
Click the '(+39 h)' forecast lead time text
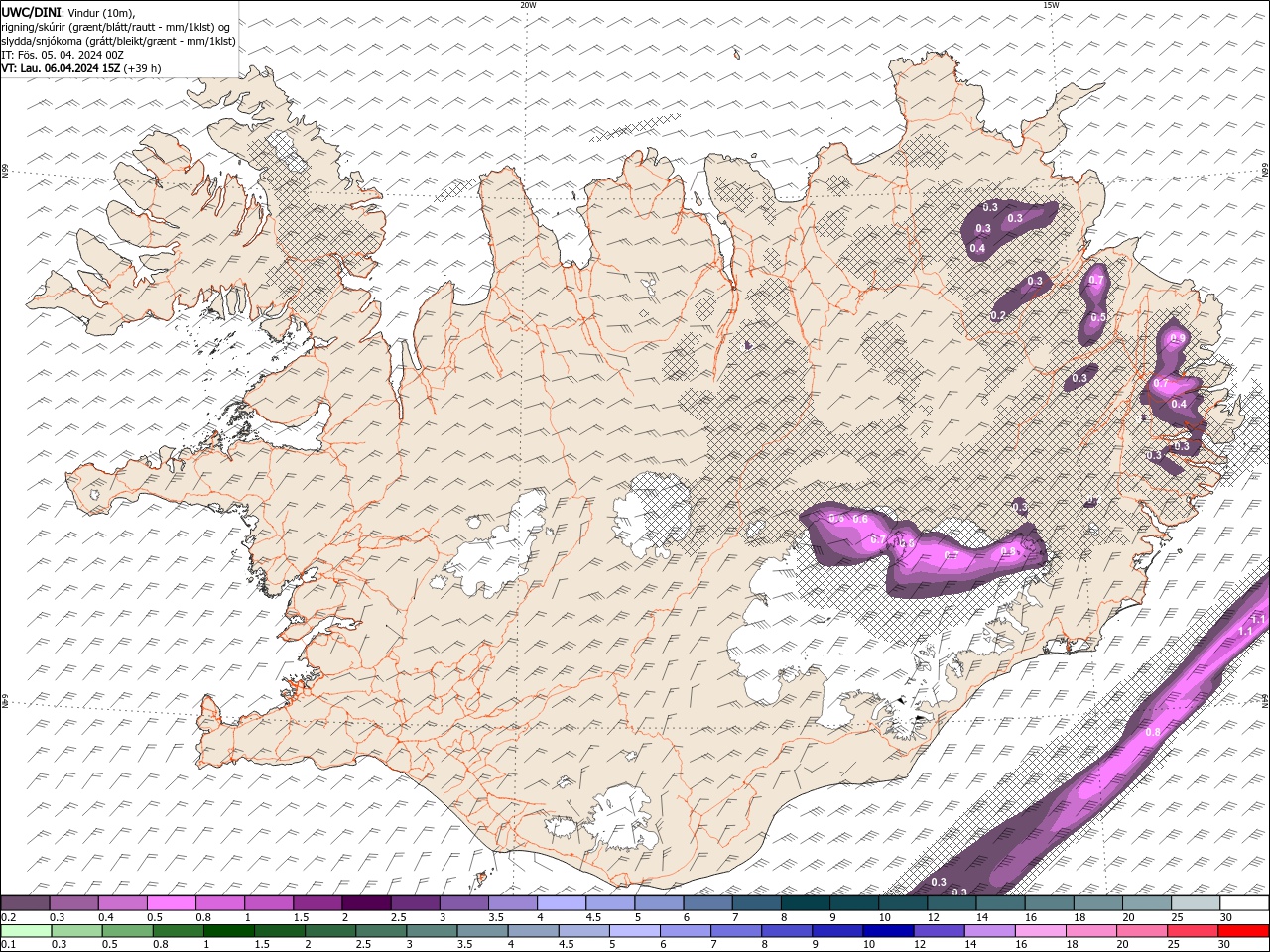[x=143, y=68]
